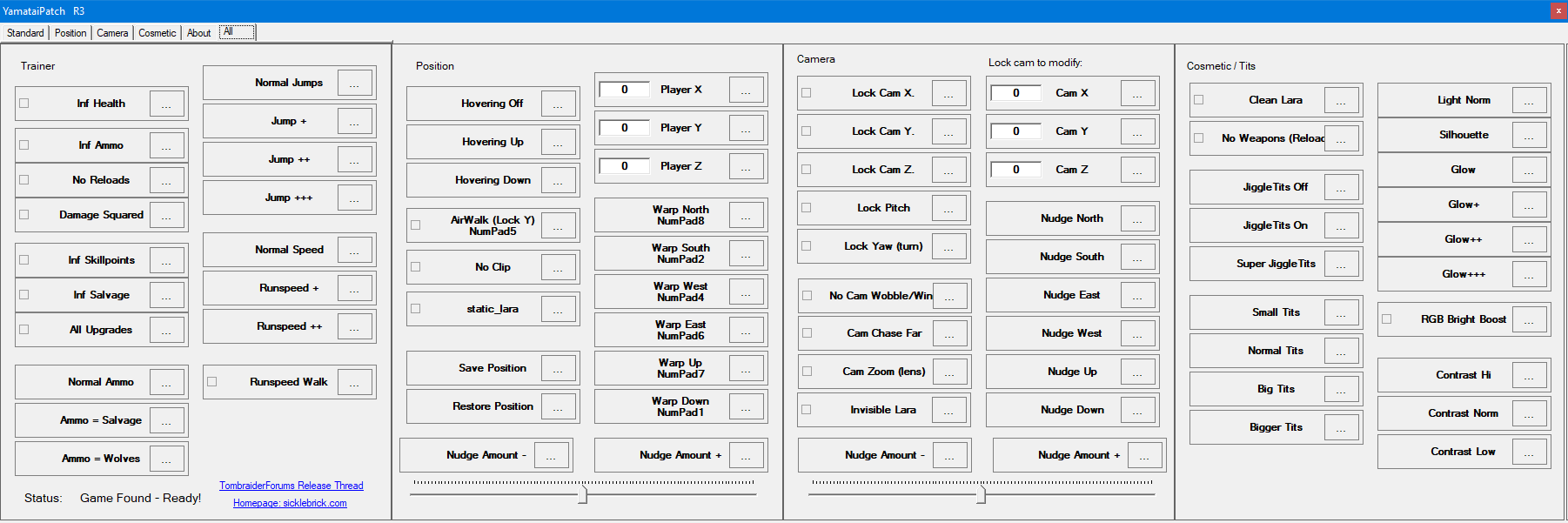Click the Player Z value field
The height and width of the screenshot is (523, 1568).
(625, 166)
